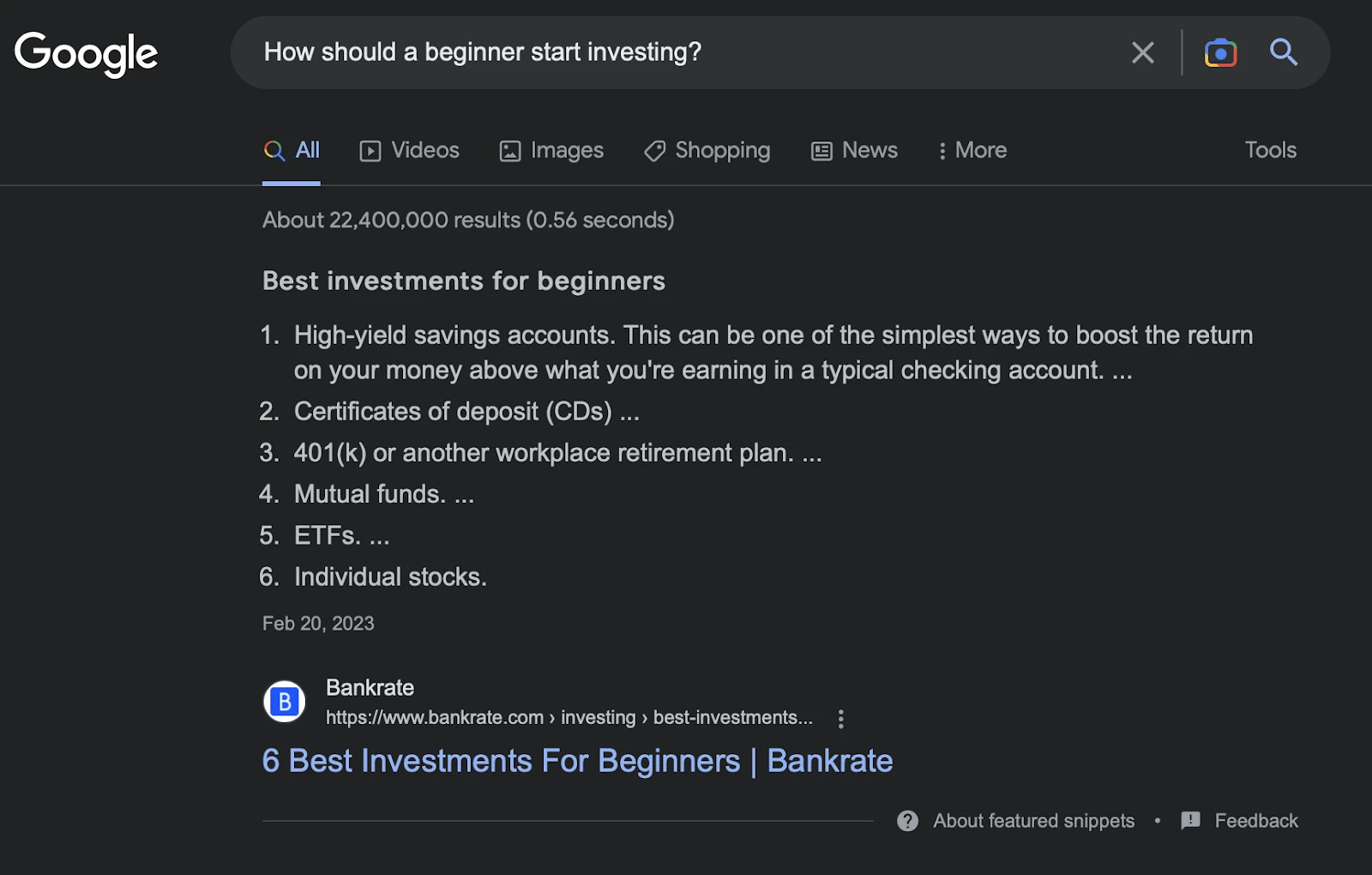Viewport: 1372px width, 875px height.
Task: Click the magnifying glass search icon
Action: pos(1284,52)
